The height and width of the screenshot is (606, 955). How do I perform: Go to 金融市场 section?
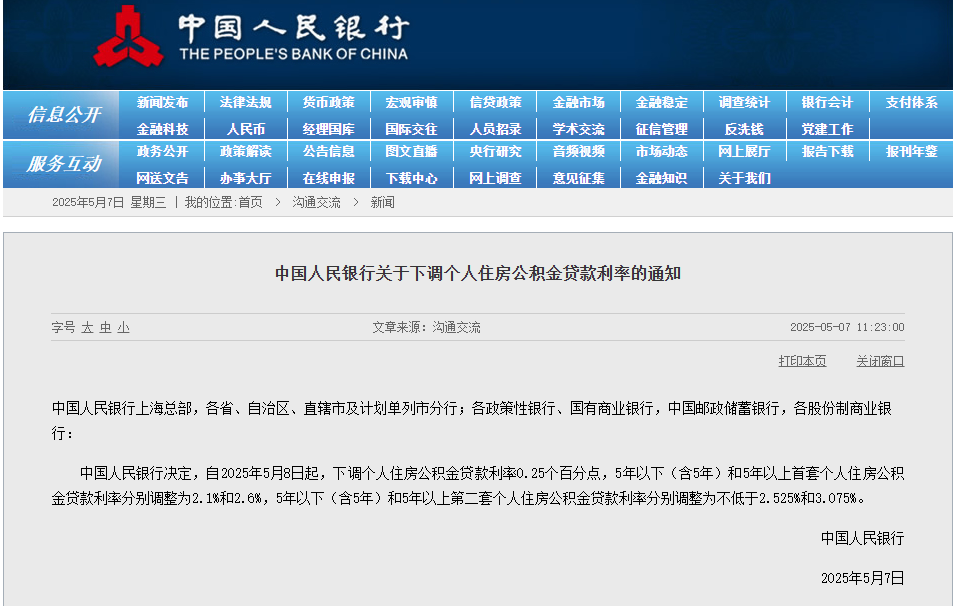(578, 102)
